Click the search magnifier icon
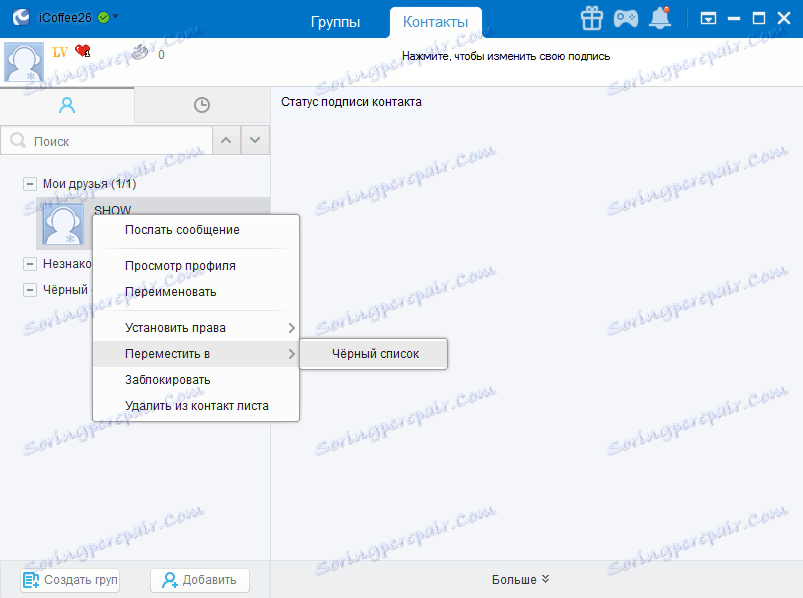Screen dimensions: 803x598 pyautogui.click(x=18, y=140)
